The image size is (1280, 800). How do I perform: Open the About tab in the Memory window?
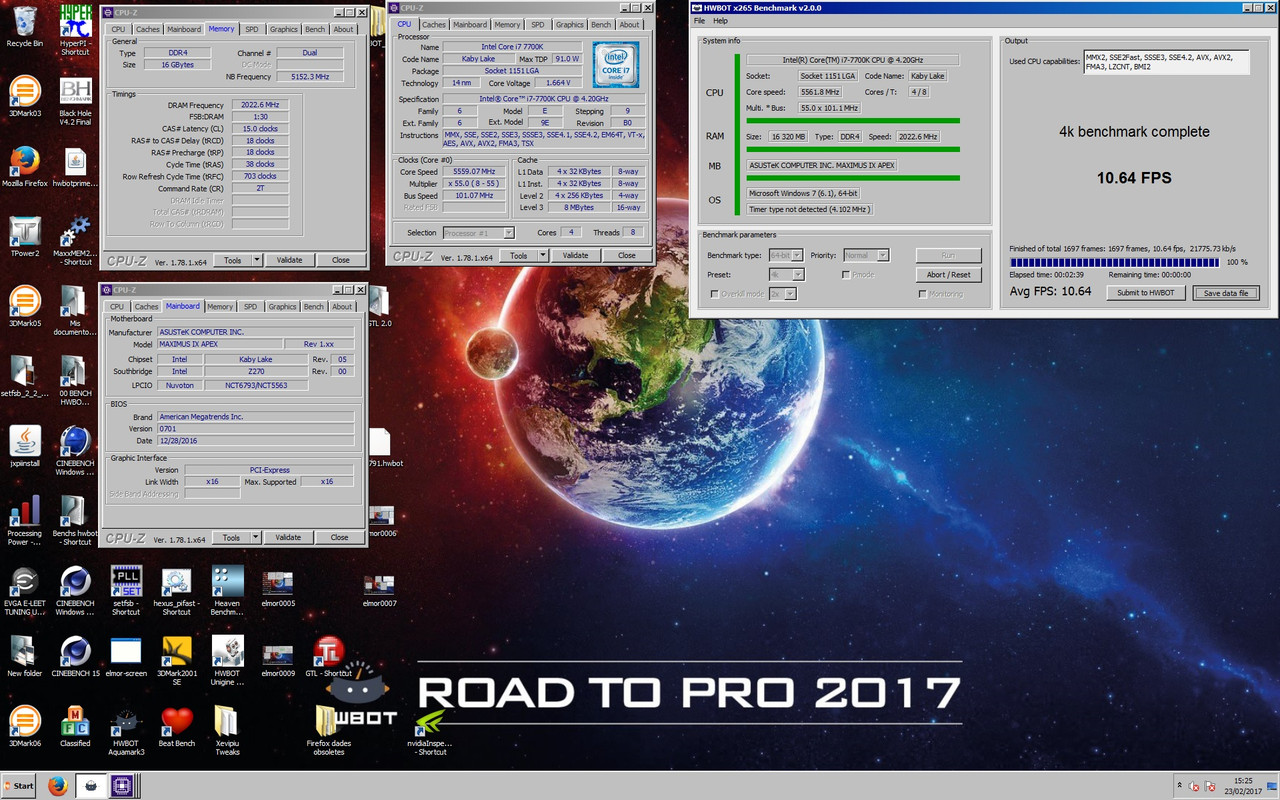coord(343,29)
